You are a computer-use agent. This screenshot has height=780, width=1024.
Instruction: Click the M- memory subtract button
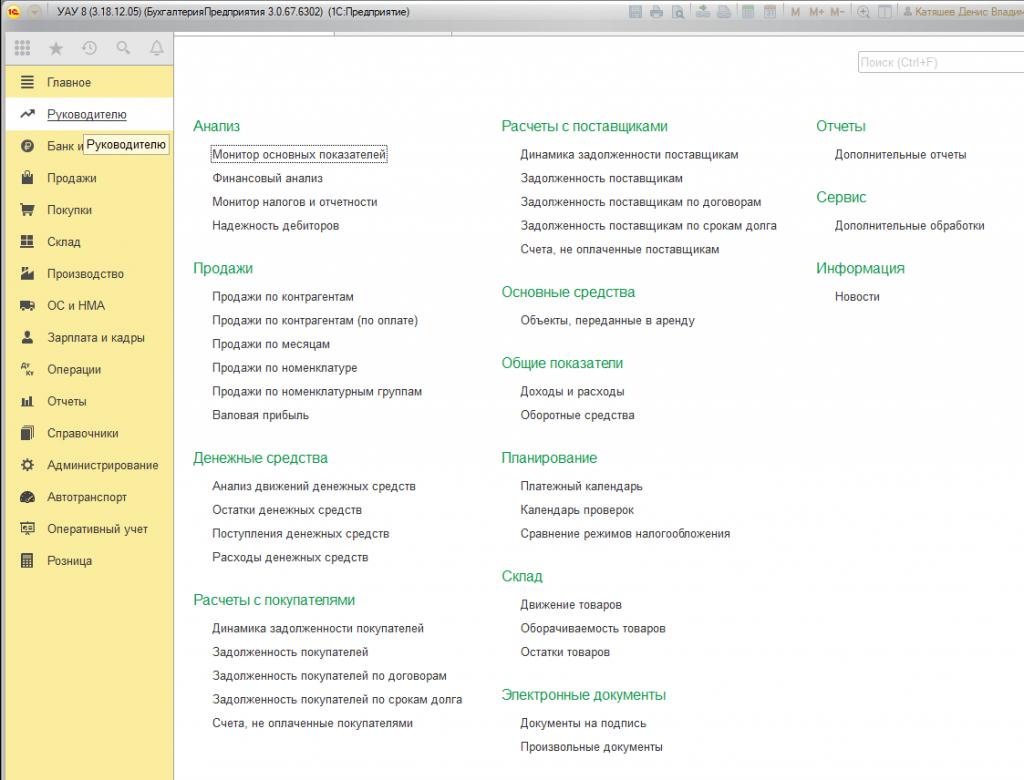837,12
